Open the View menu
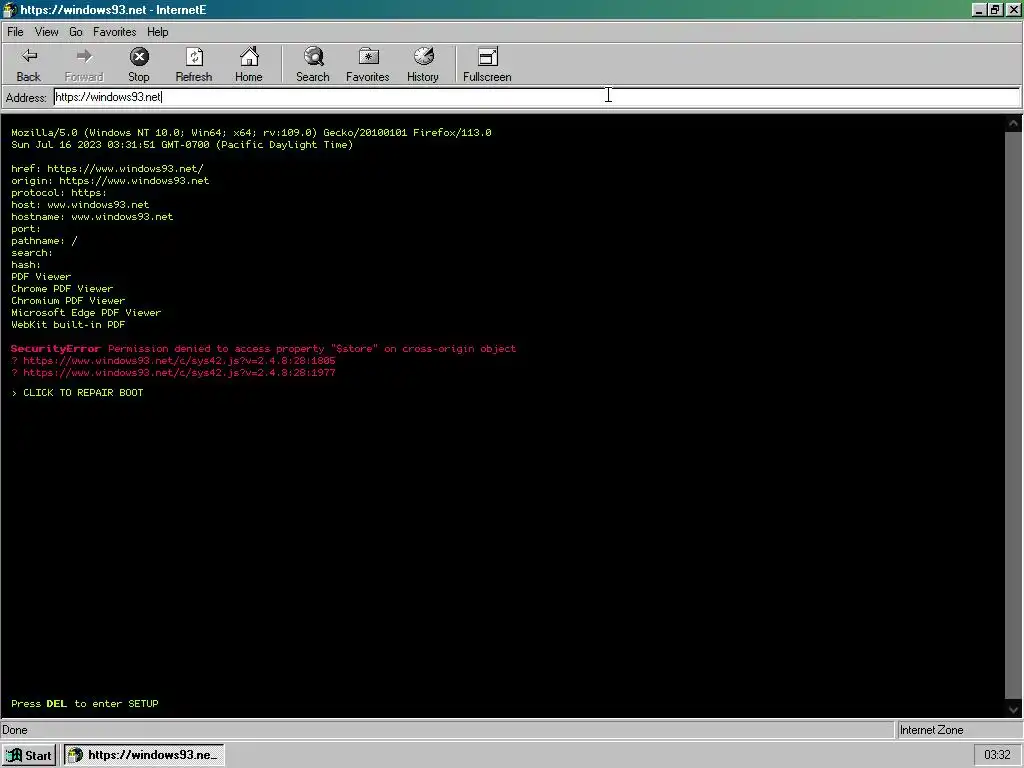 [x=46, y=32]
